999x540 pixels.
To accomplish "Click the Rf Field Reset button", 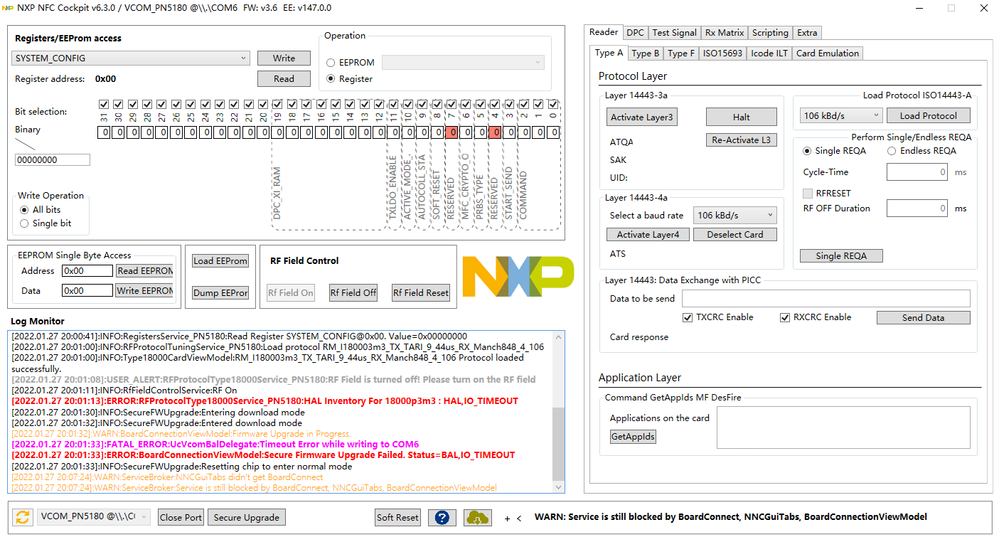I will pyautogui.click(x=420, y=293).
